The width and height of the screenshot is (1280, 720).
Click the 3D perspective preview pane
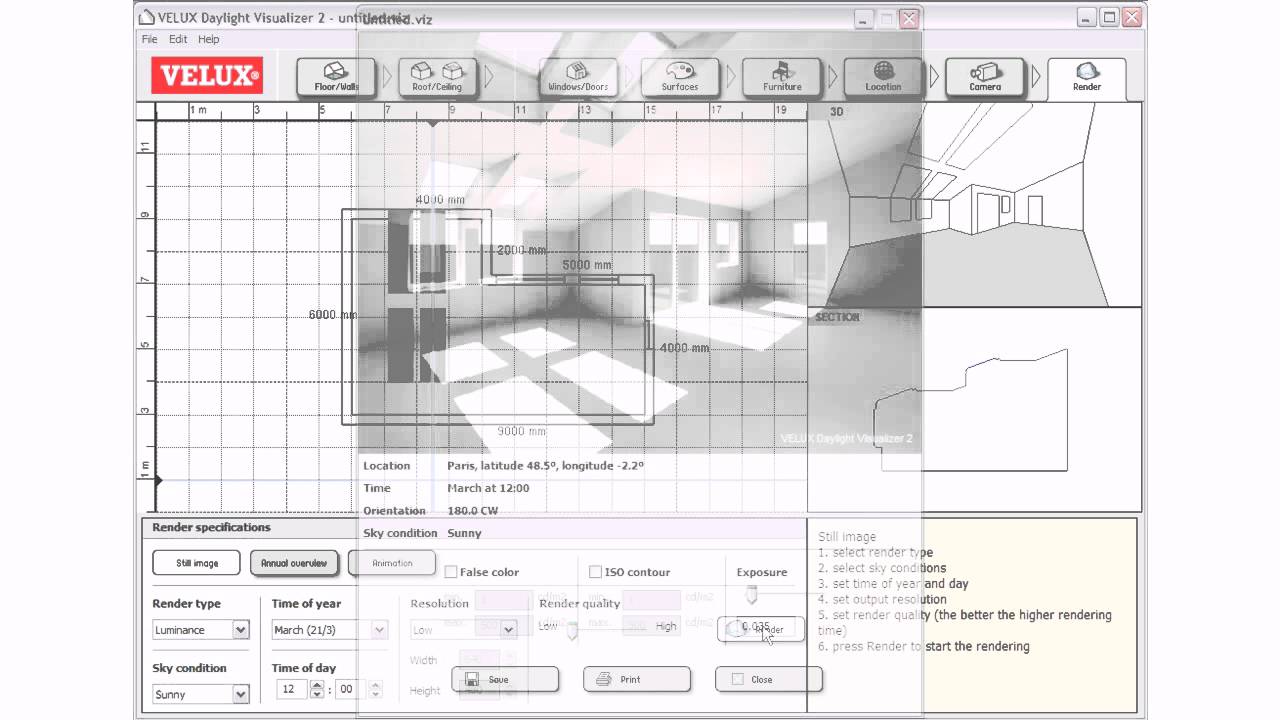point(974,204)
